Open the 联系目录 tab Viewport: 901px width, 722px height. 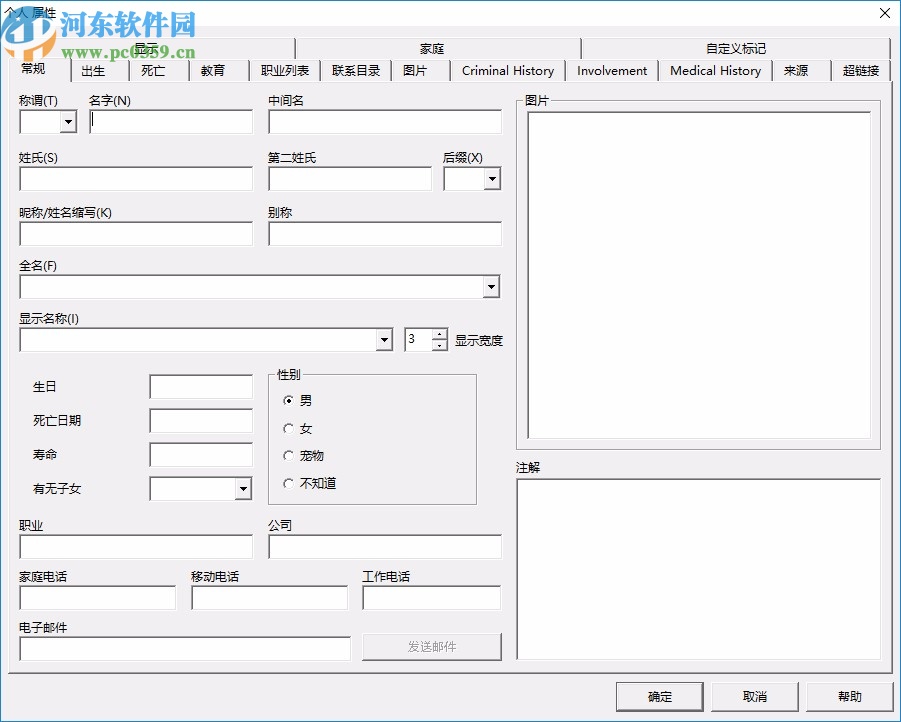pos(355,71)
